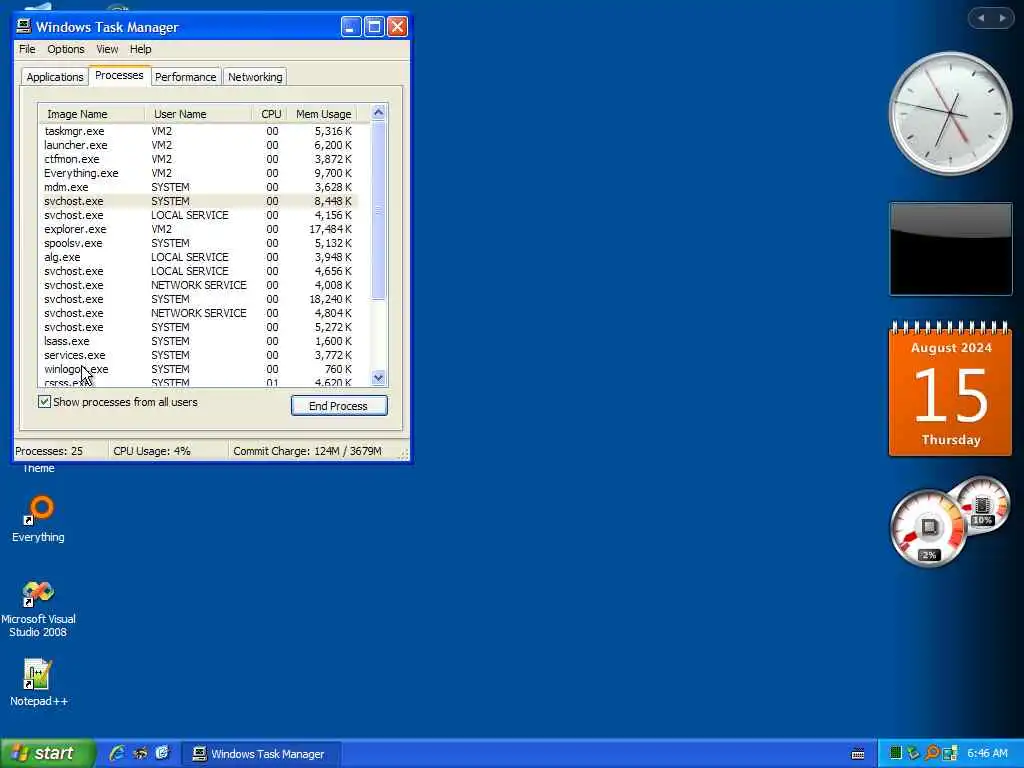Viewport: 1024px width, 768px height.
Task: Open the View menu
Action: pos(107,49)
